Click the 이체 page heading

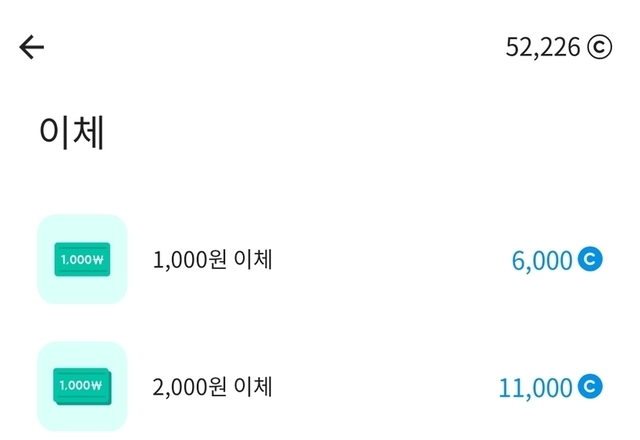(71, 133)
